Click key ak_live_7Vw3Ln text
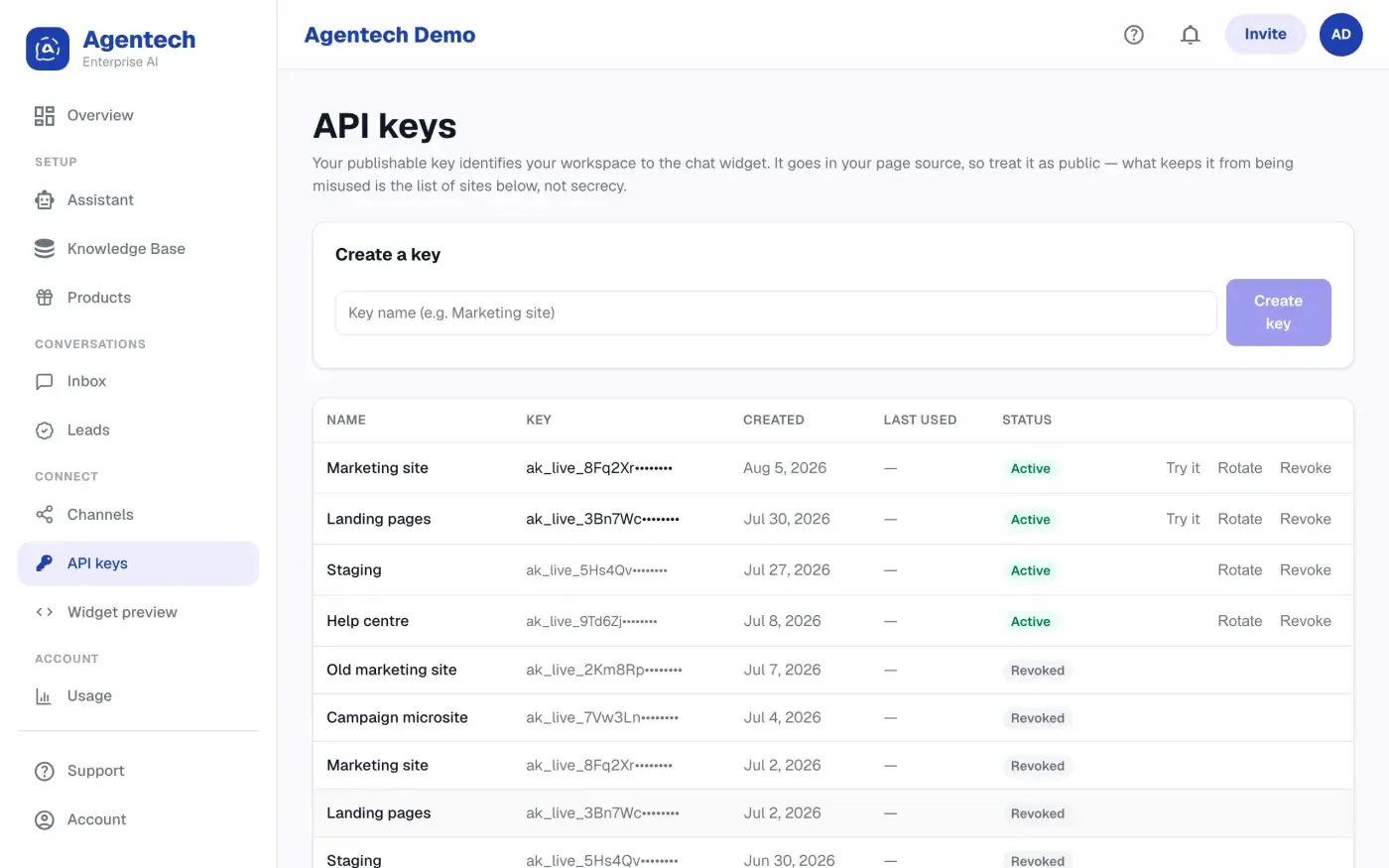 (602, 717)
